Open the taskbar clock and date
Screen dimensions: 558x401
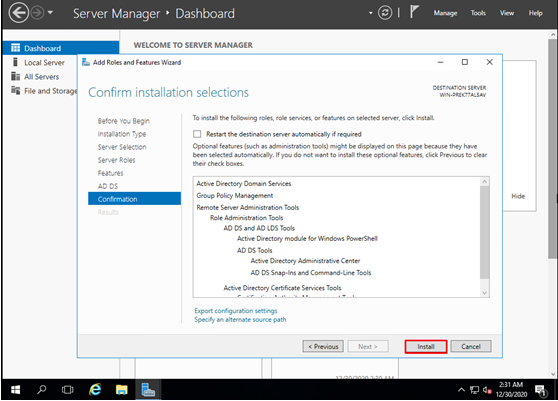511,390
